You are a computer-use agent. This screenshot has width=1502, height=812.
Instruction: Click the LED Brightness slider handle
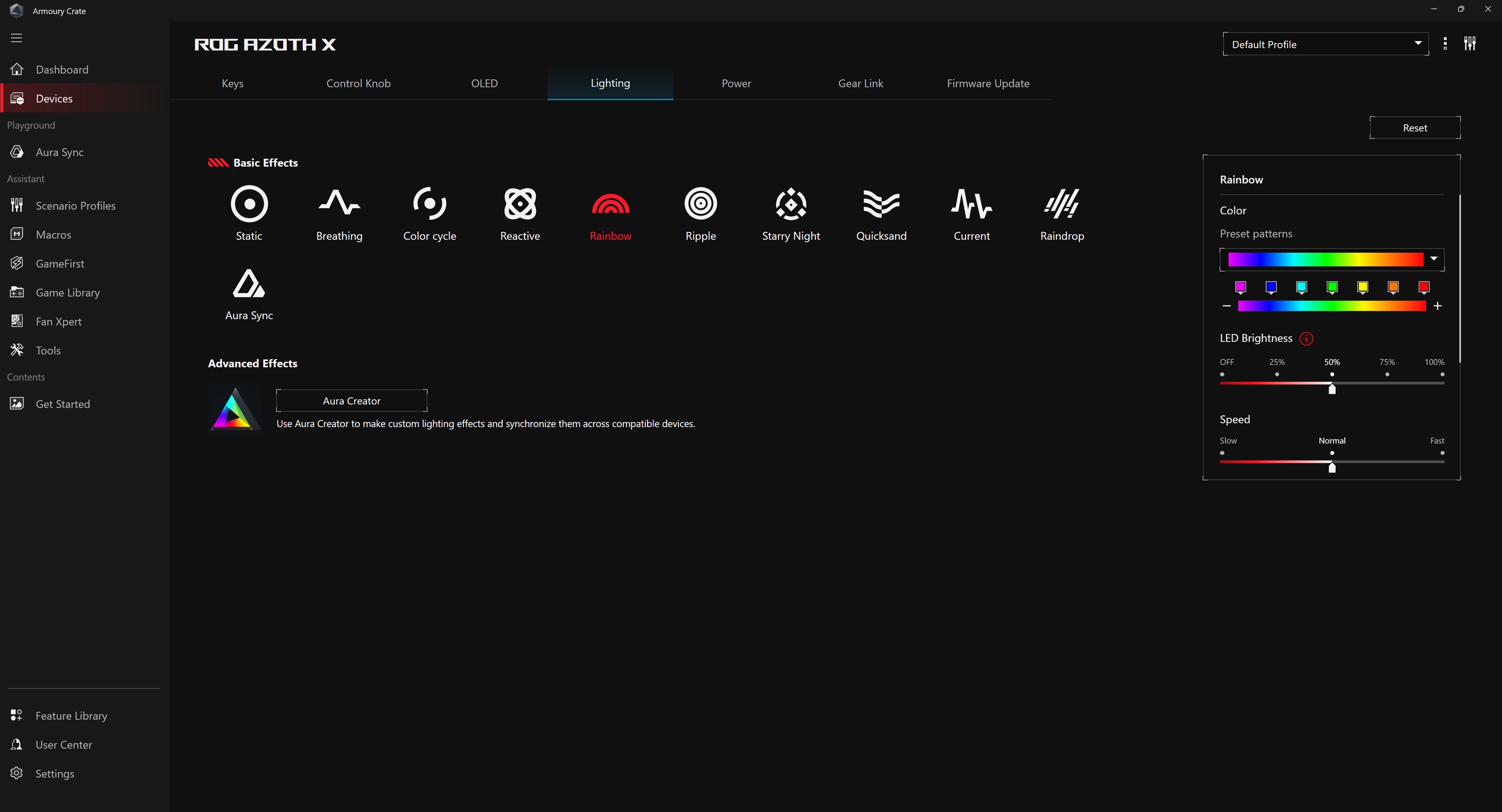[x=1332, y=389]
